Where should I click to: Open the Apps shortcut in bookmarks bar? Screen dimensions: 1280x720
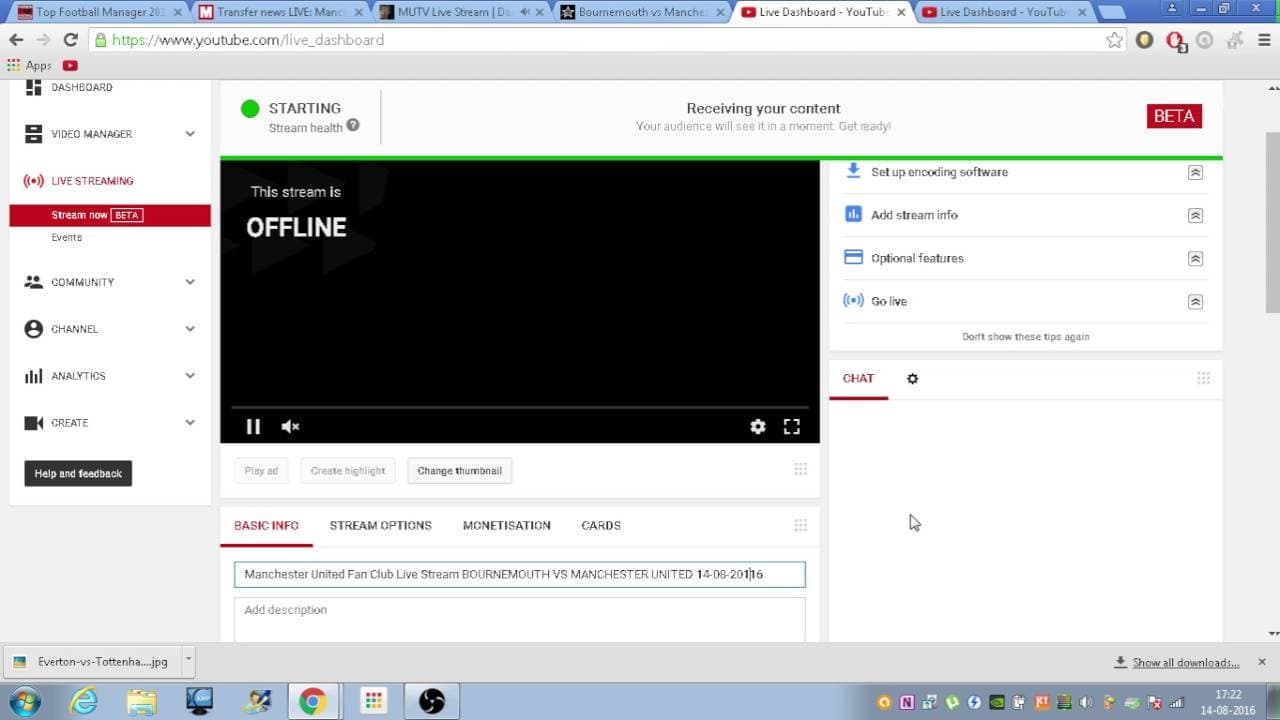[x=29, y=65]
